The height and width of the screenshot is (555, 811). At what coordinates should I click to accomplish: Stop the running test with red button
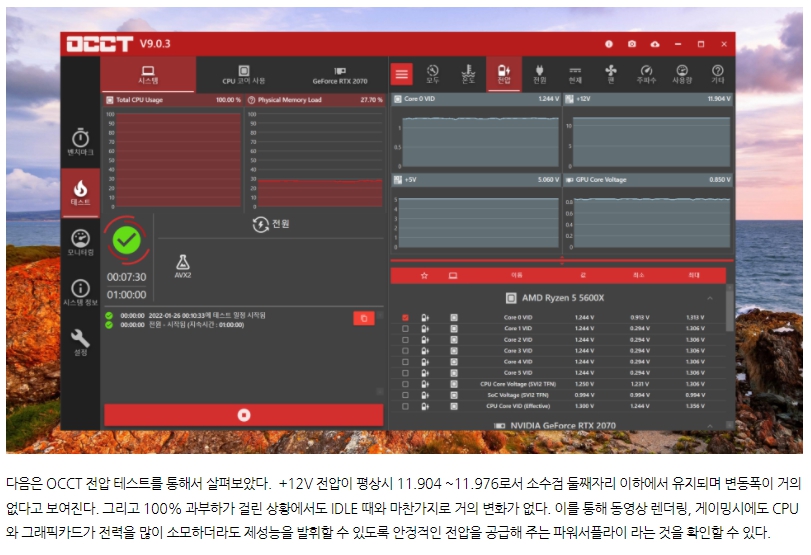point(244,415)
